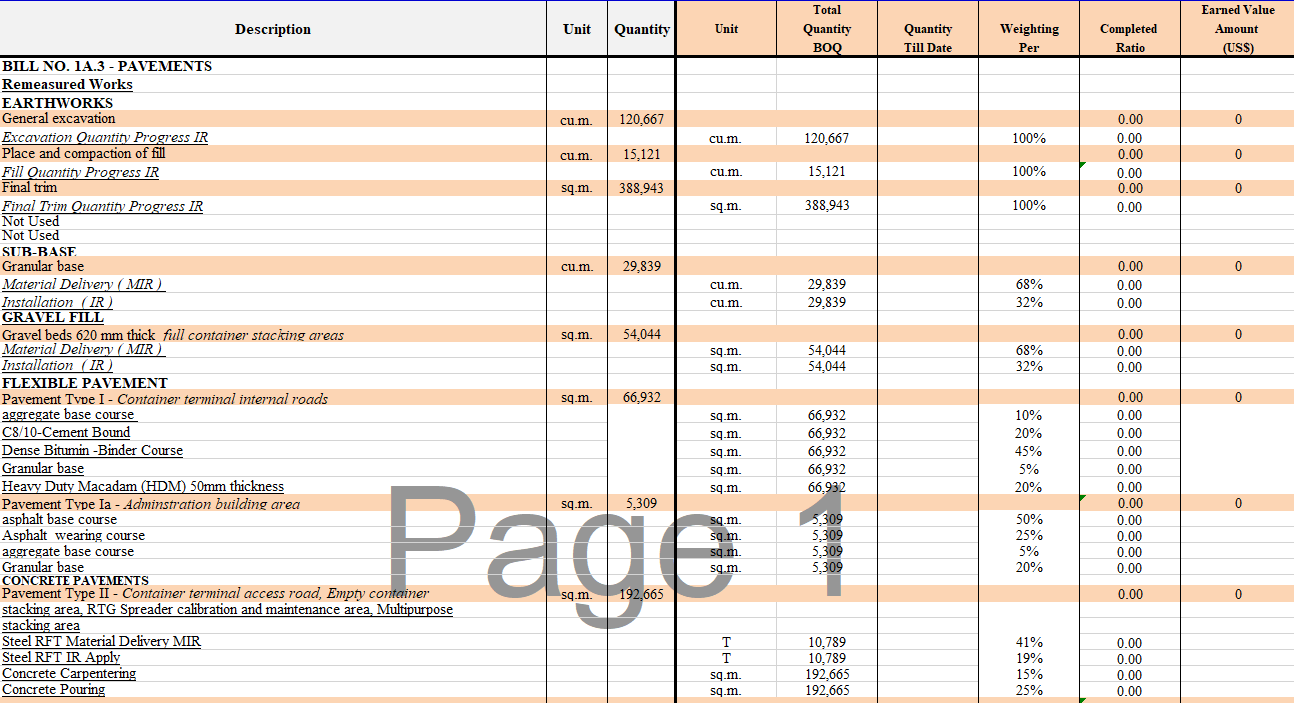This screenshot has height=703, width=1294.
Task: Click the BILL NO. 1A.3 - PAVEMENTS title
Action: (x=107, y=66)
